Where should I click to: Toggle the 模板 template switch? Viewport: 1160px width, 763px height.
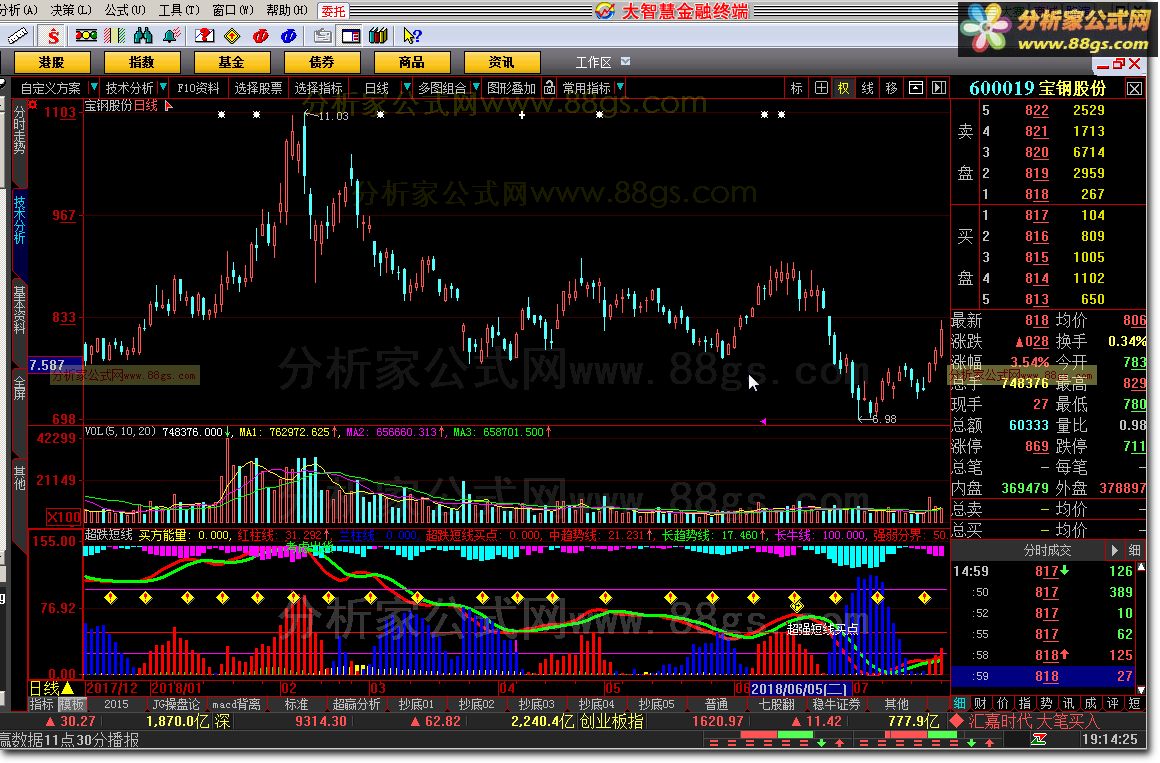pyautogui.click(x=72, y=704)
